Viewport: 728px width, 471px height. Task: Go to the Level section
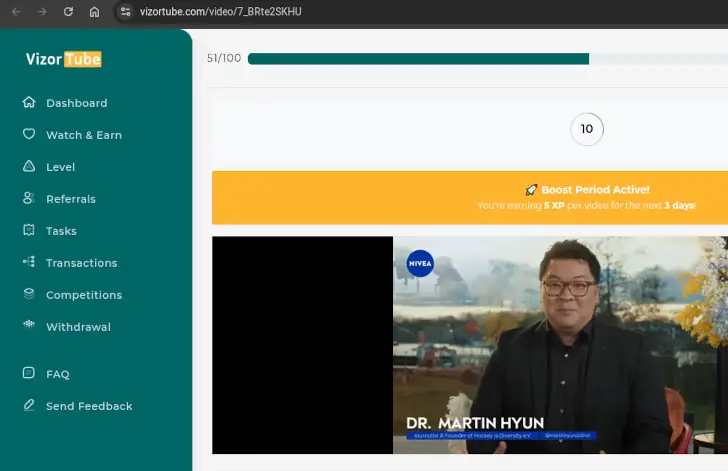click(60, 167)
